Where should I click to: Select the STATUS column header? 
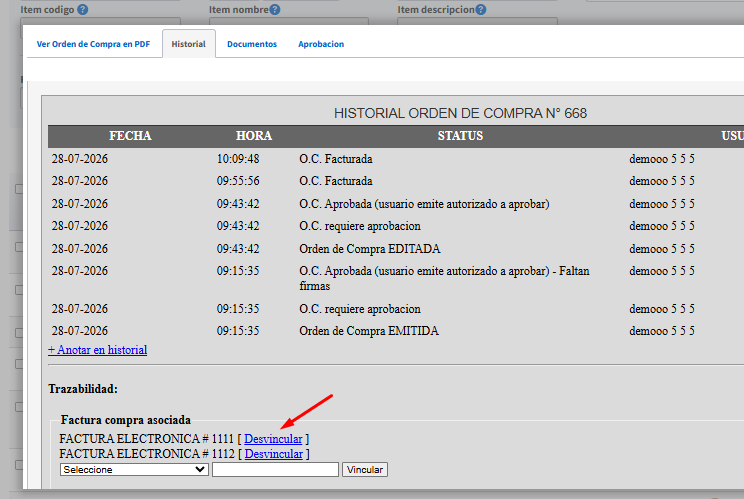click(x=460, y=136)
